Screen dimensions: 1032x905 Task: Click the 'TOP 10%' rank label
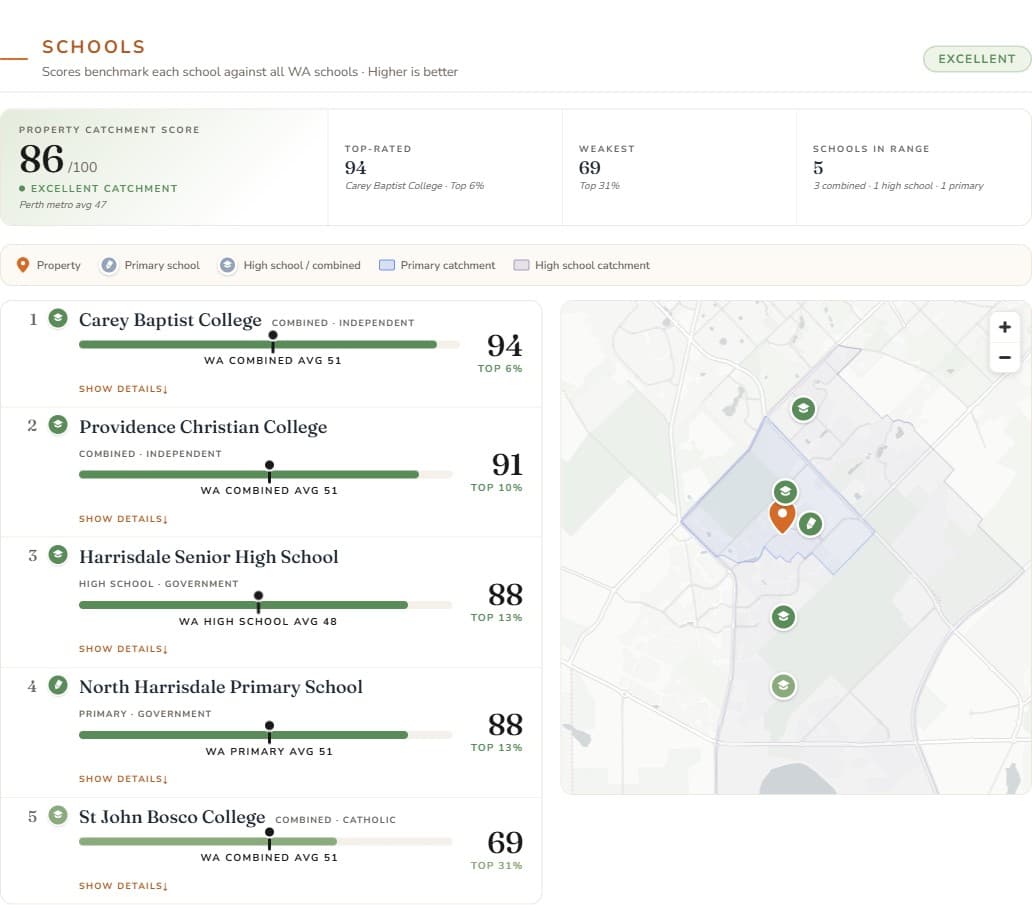[496, 488]
